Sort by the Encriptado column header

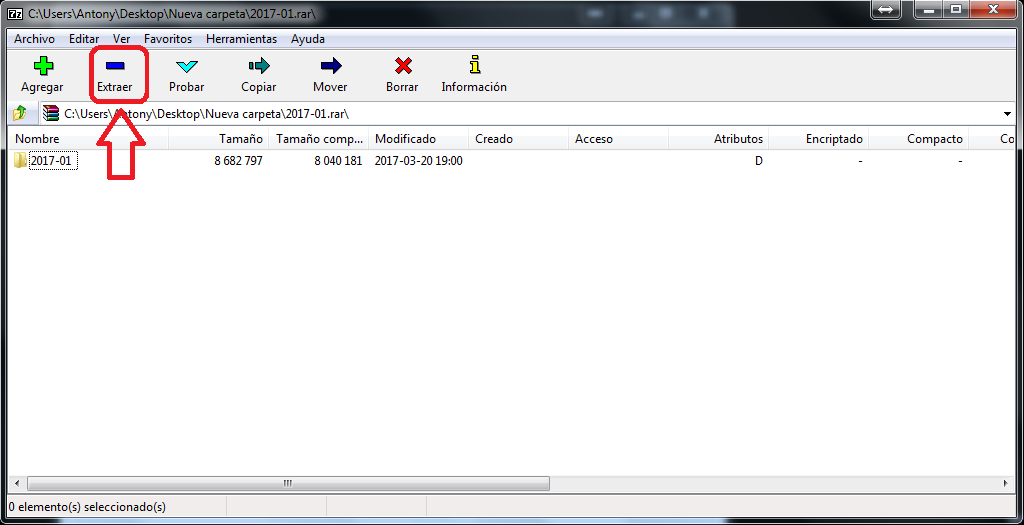818,139
